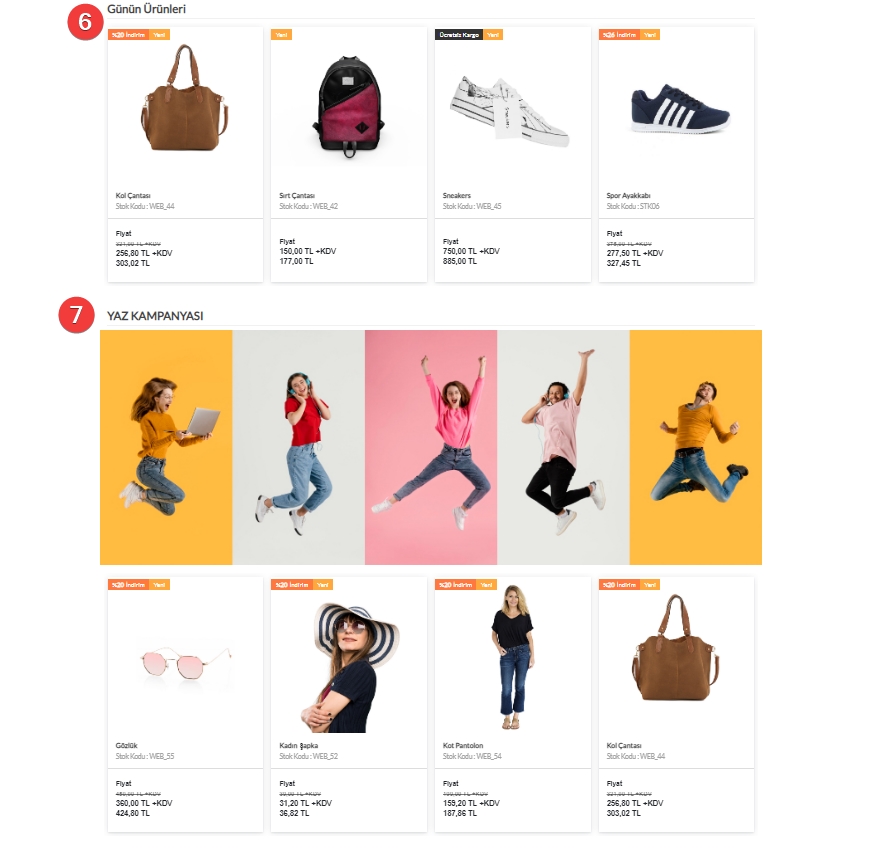Click the pink banner panel with jumping woman

coord(431,447)
